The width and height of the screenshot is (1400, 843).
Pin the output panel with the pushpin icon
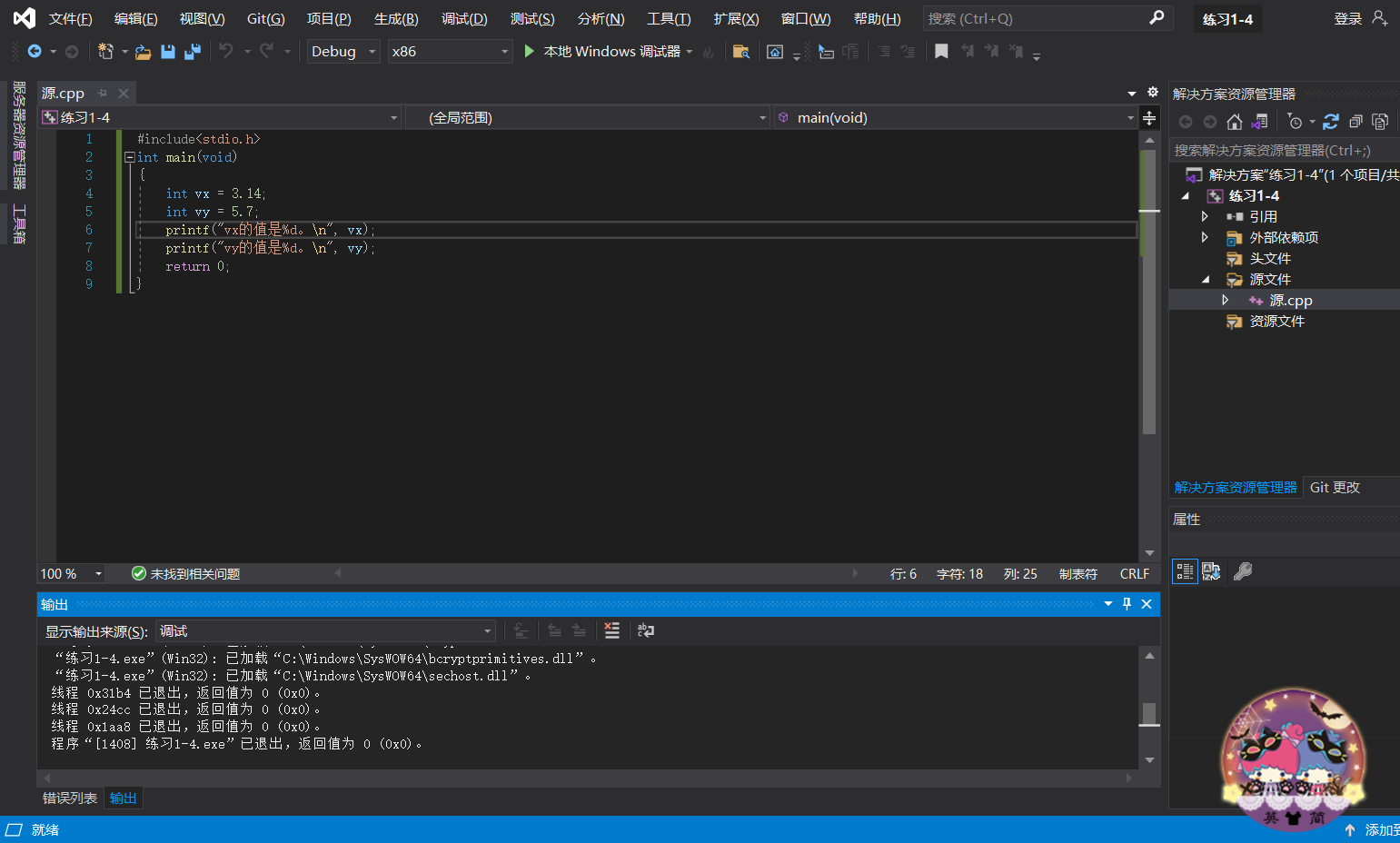coord(1127,604)
